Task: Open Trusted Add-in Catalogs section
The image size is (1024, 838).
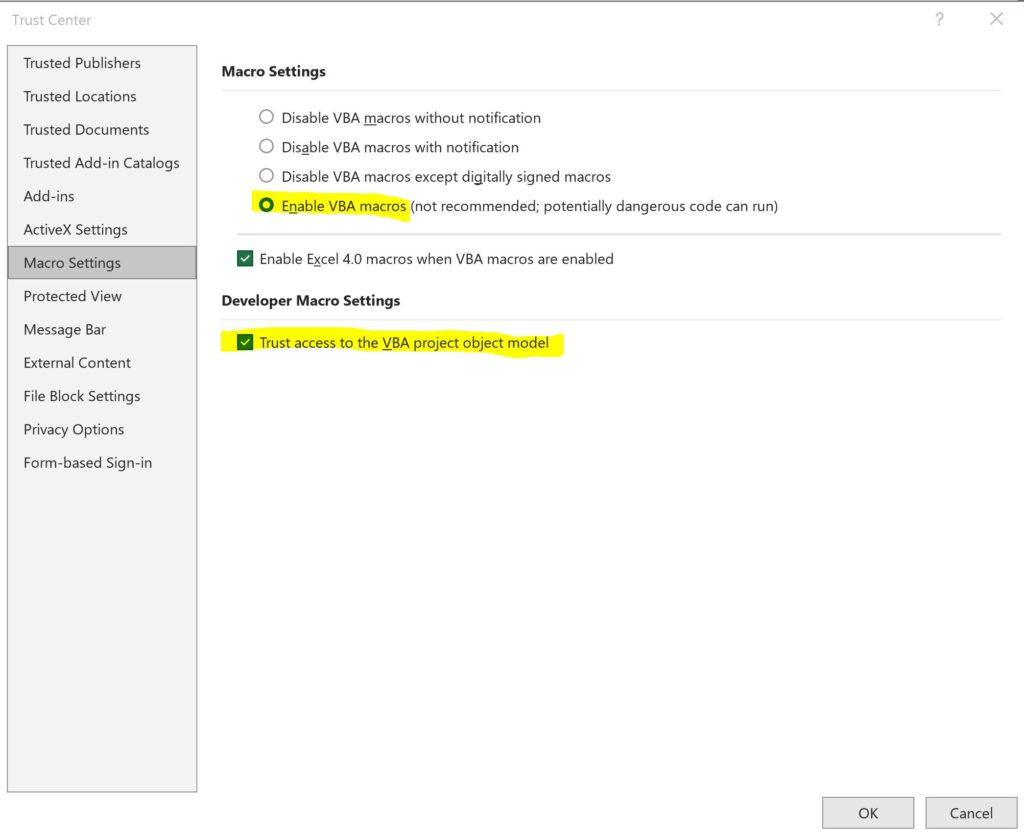Action: click(x=101, y=163)
